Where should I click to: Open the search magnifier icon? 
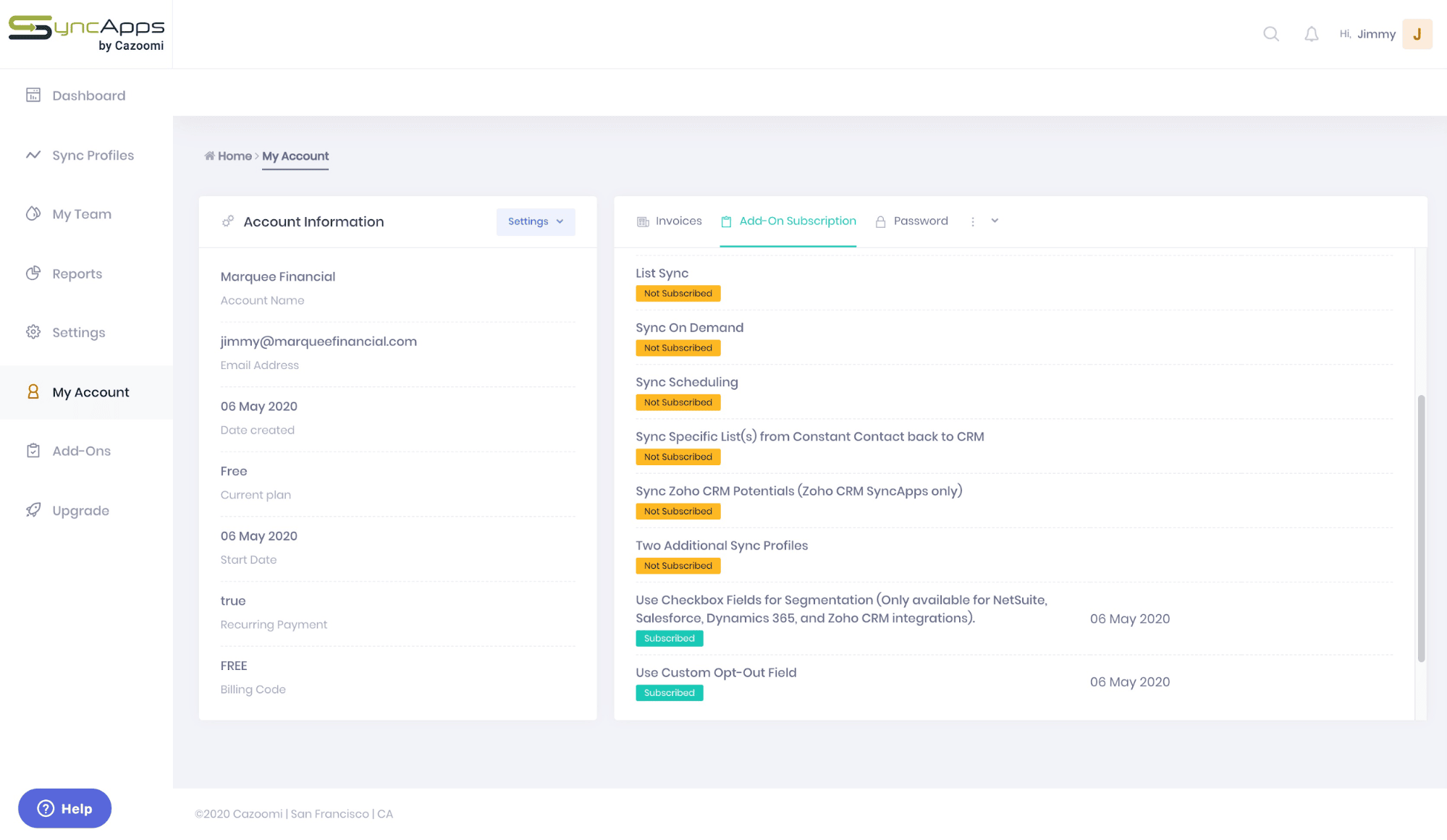pos(1271,34)
